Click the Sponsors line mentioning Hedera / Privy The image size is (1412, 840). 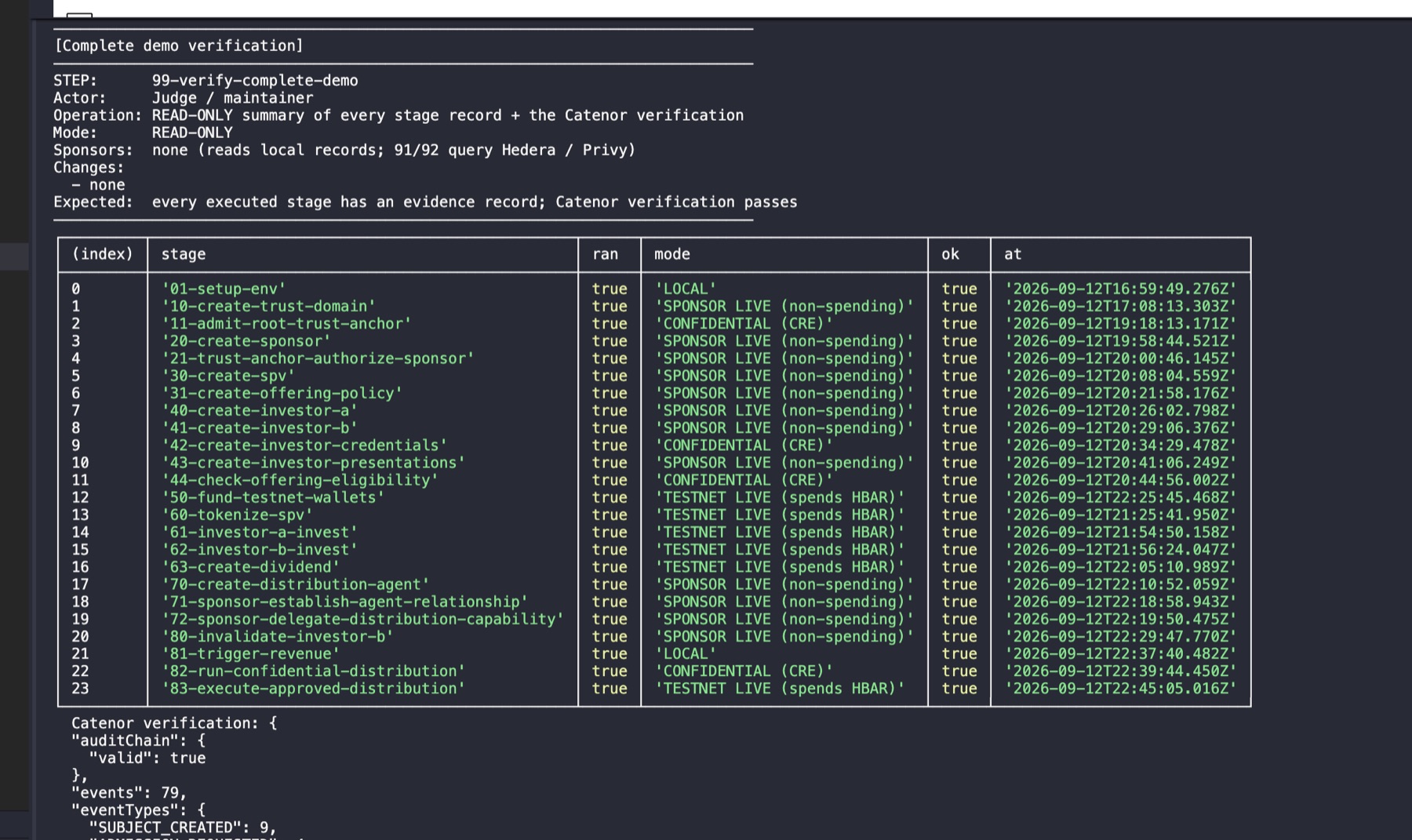[344, 150]
